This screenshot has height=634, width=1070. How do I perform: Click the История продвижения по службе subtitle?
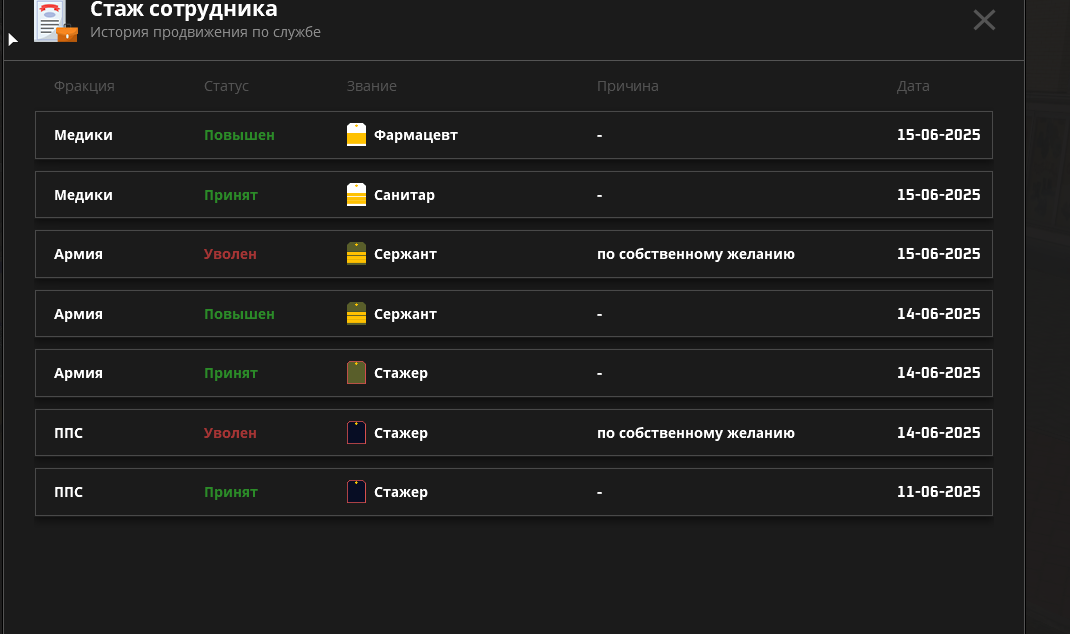[205, 32]
